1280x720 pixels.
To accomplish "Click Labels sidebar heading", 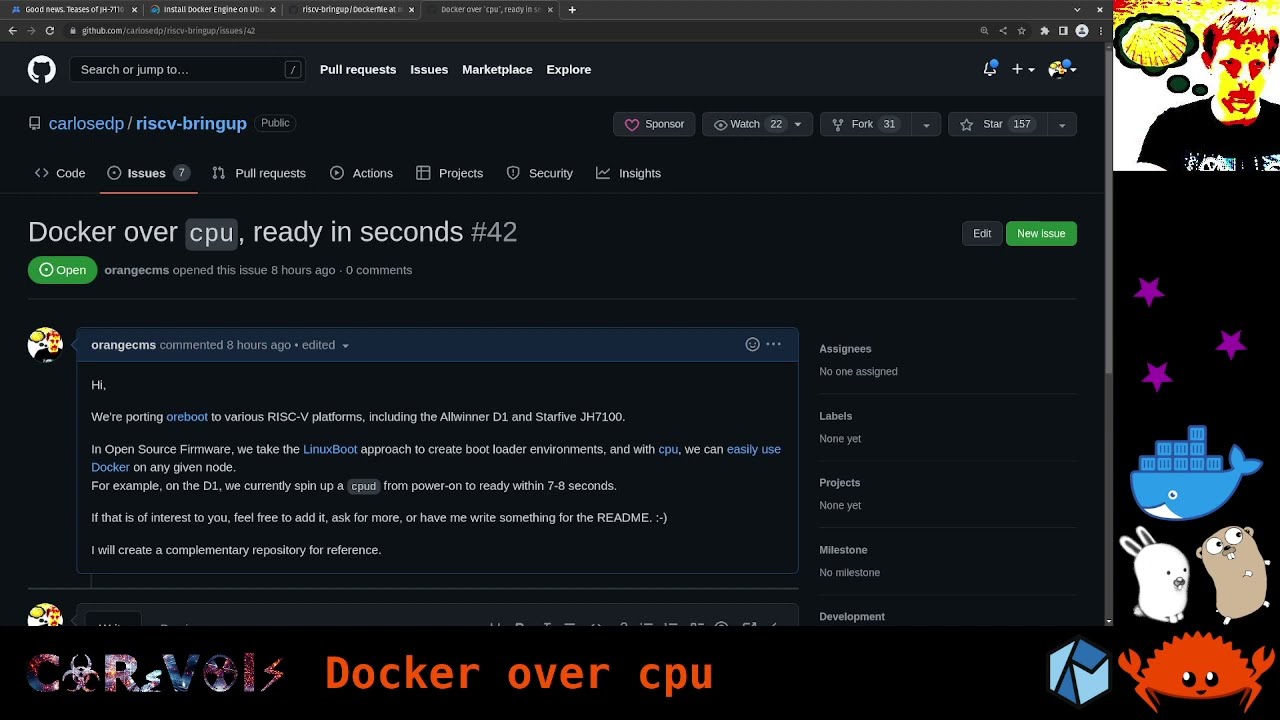I will 835,416.
